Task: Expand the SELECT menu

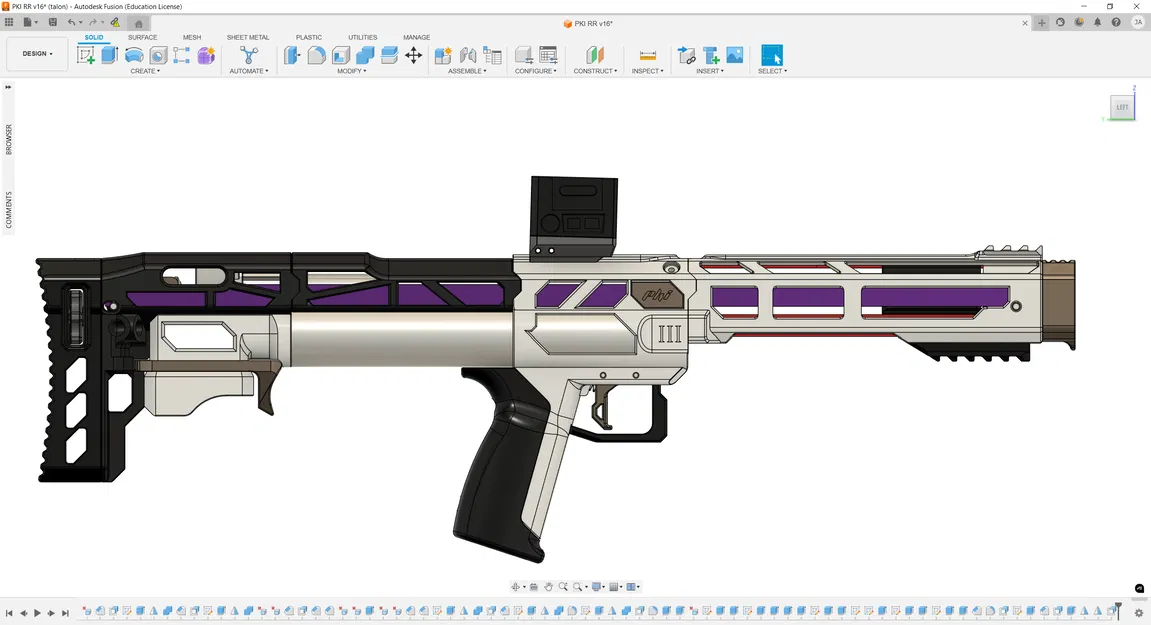Action: 772,71
